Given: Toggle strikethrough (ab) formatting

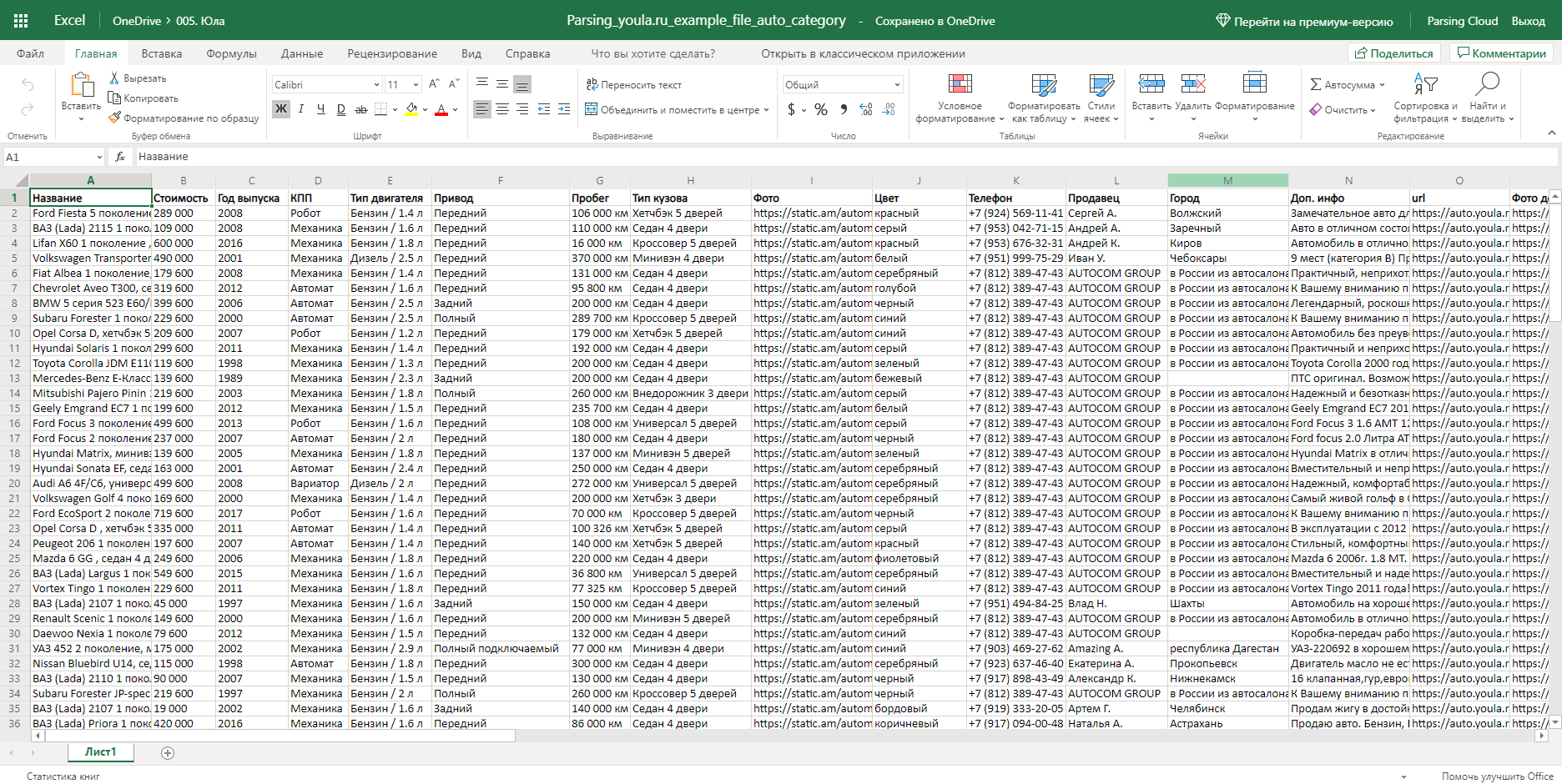Looking at the screenshot, I should 361,109.
